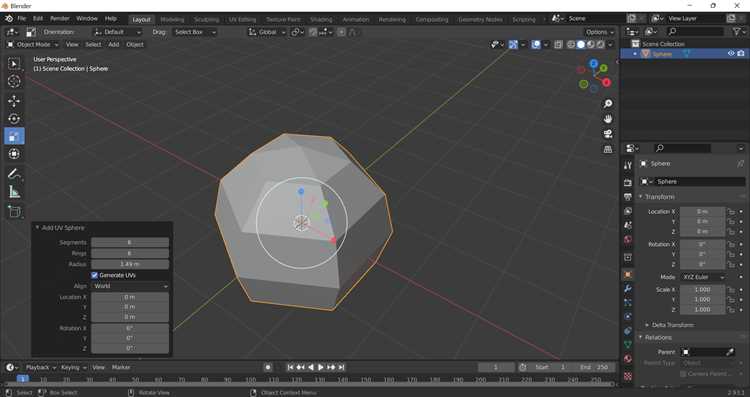The image size is (750, 397).
Task: Lock Location X with its padlock icon
Action: pos(731,211)
